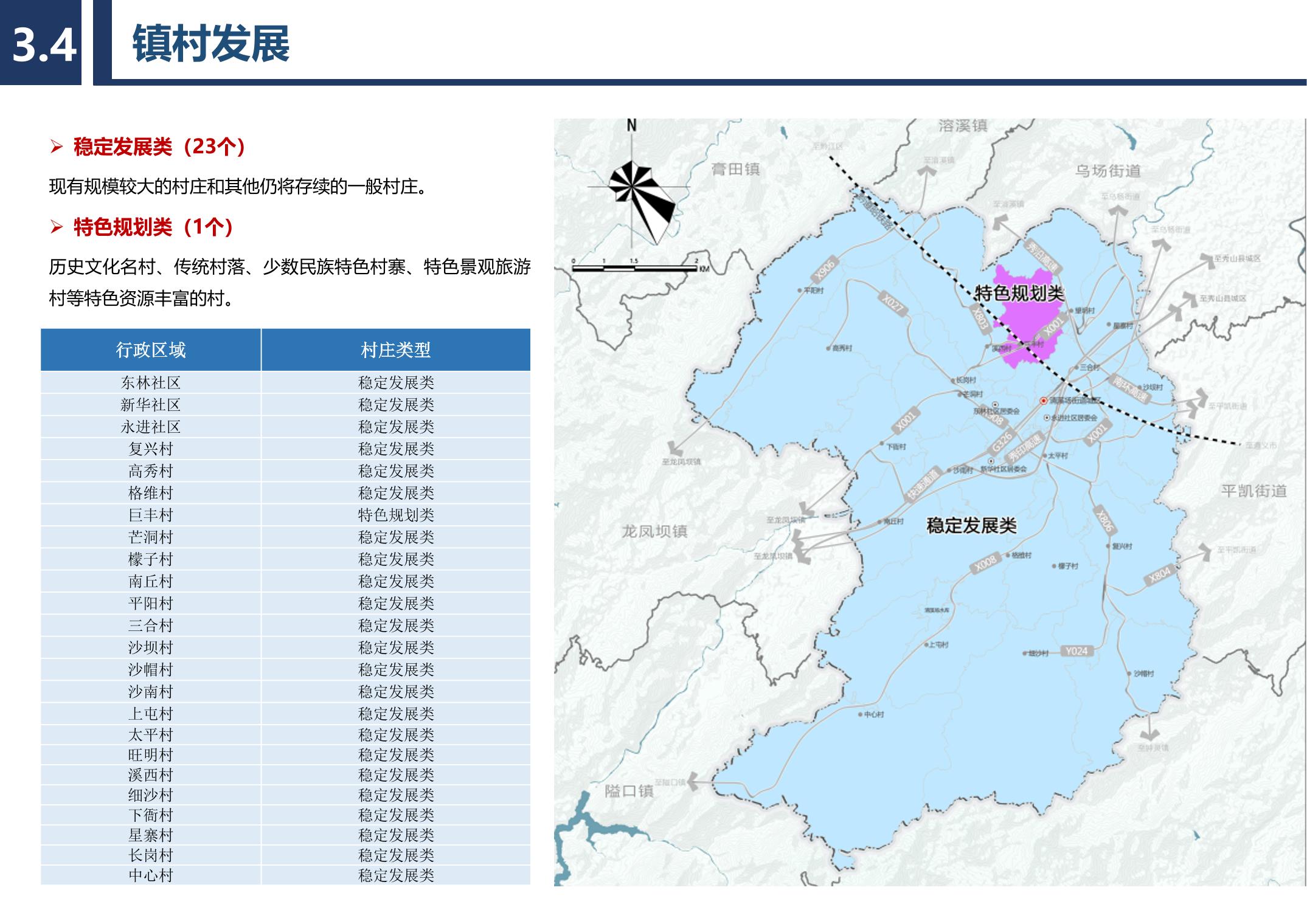Select the 行政区域 table header

[151, 350]
